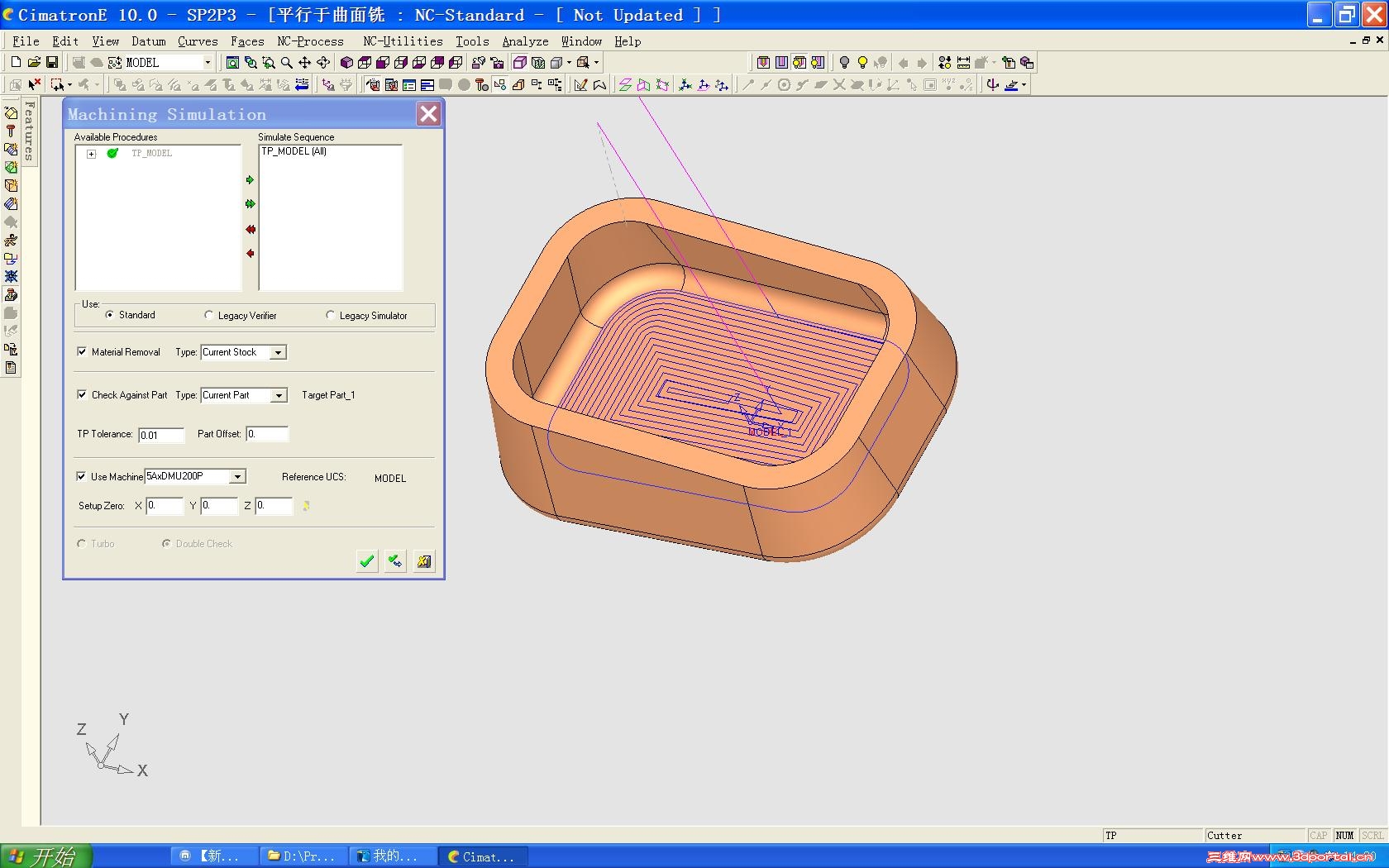Open the Curves menu

coord(198,41)
